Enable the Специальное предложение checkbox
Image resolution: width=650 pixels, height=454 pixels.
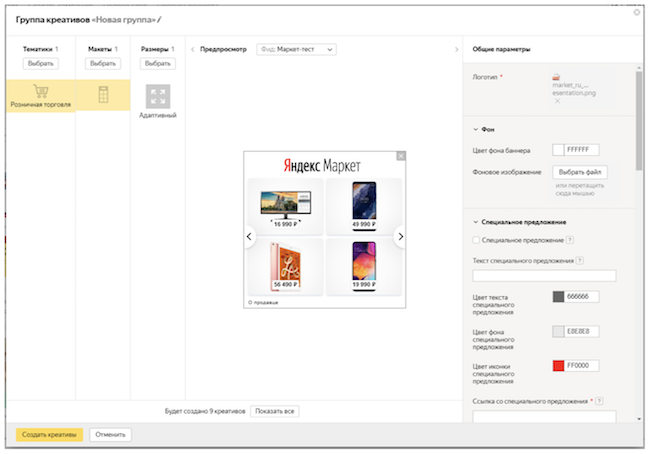click(x=476, y=240)
